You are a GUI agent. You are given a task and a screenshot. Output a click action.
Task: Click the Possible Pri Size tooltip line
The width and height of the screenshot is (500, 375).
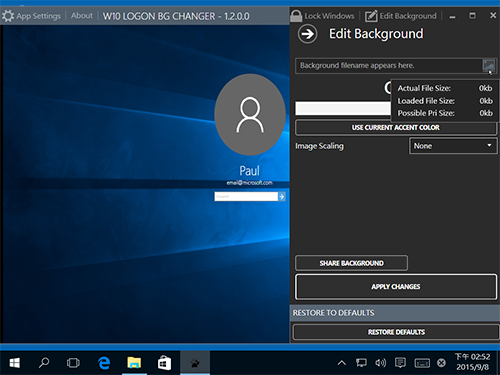[445, 113]
